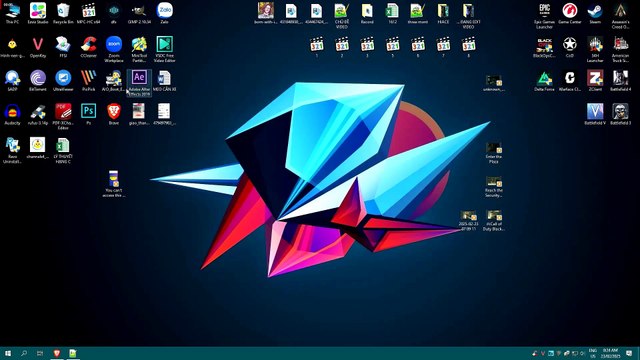Select the MiniTool Partition shortcut

click(x=139, y=49)
